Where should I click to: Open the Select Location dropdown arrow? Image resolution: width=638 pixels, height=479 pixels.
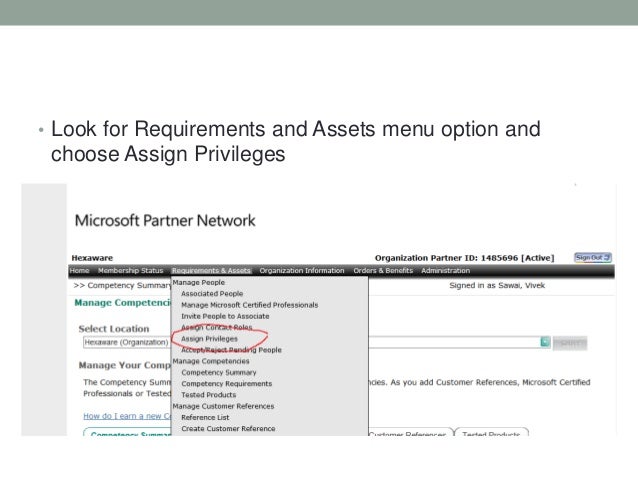point(545,342)
